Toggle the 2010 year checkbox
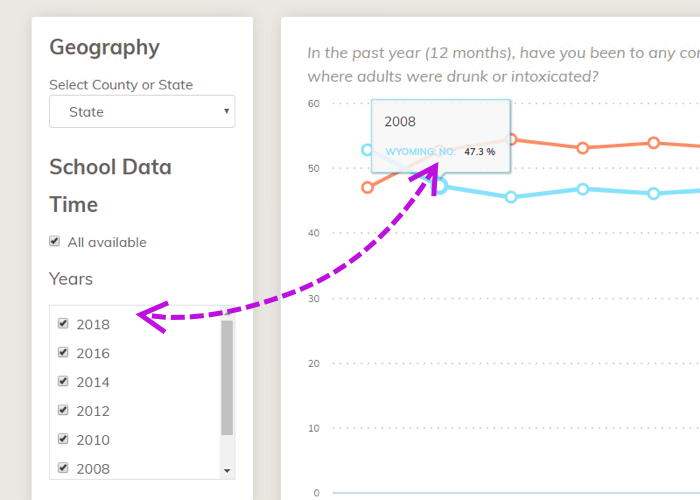 coord(63,439)
